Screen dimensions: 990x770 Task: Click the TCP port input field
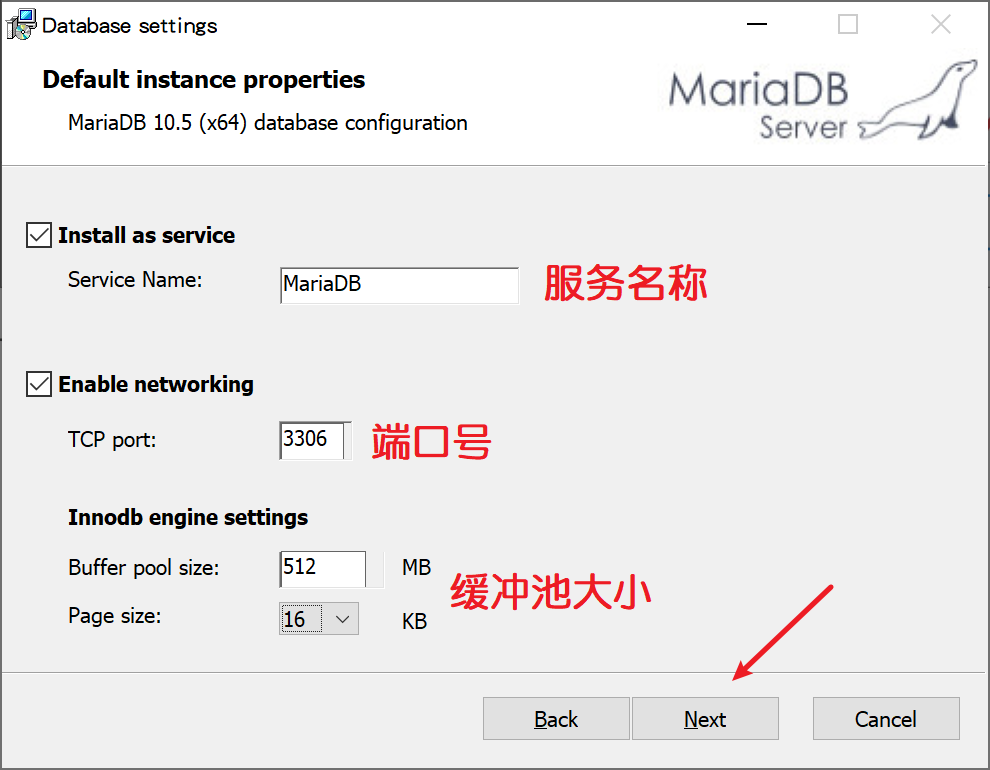(315, 440)
